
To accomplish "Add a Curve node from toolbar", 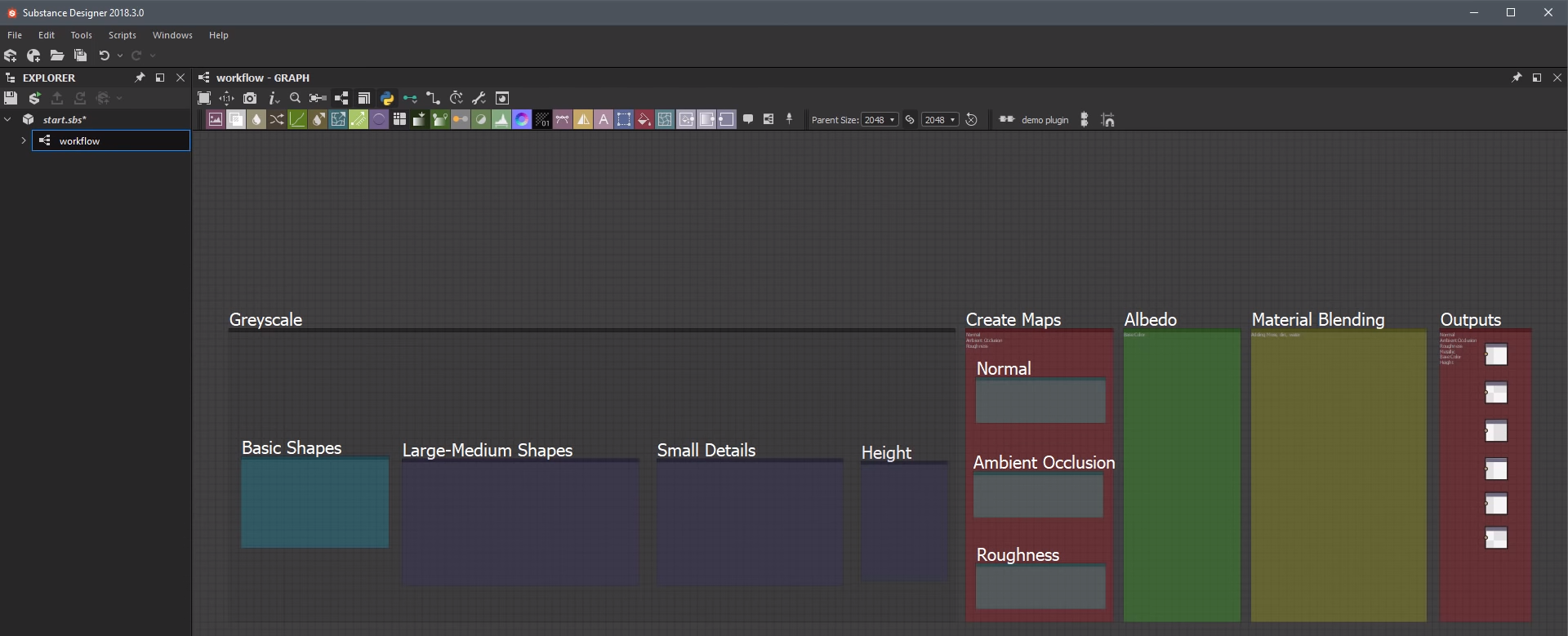I will click(297, 119).
